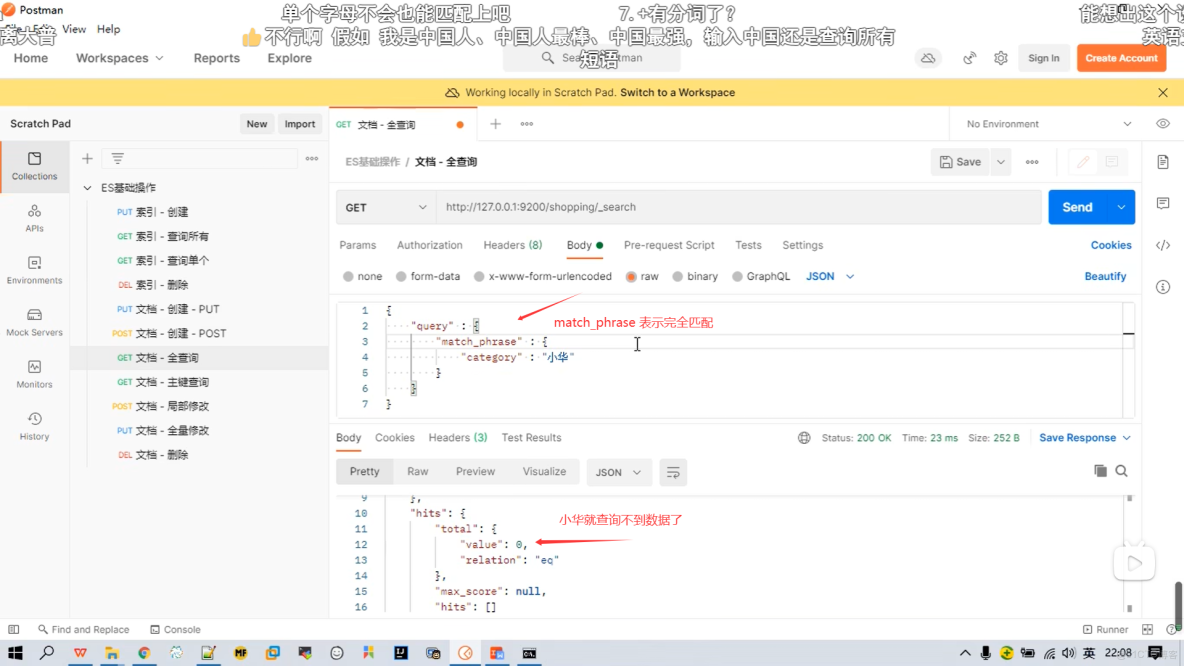1184x666 pixels.
Task: Open the GET method dropdown
Action: (x=385, y=207)
